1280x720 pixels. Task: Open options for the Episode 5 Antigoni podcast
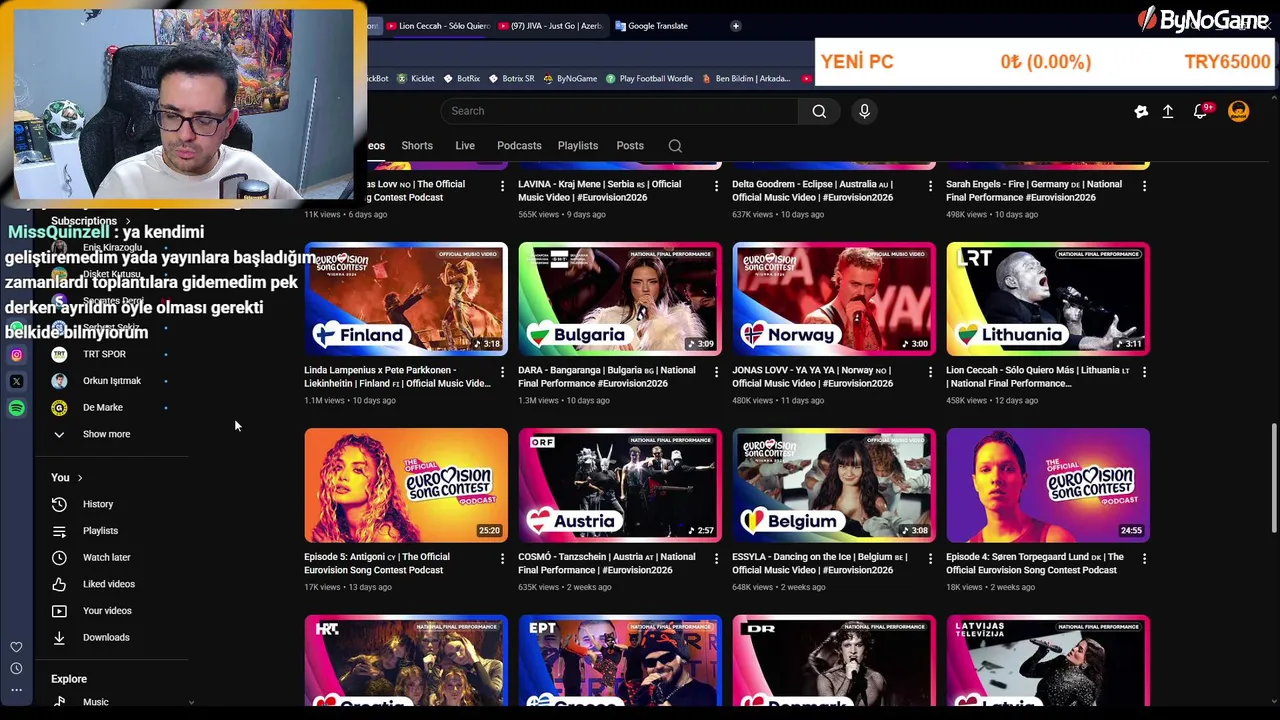[x=503, y=558]
